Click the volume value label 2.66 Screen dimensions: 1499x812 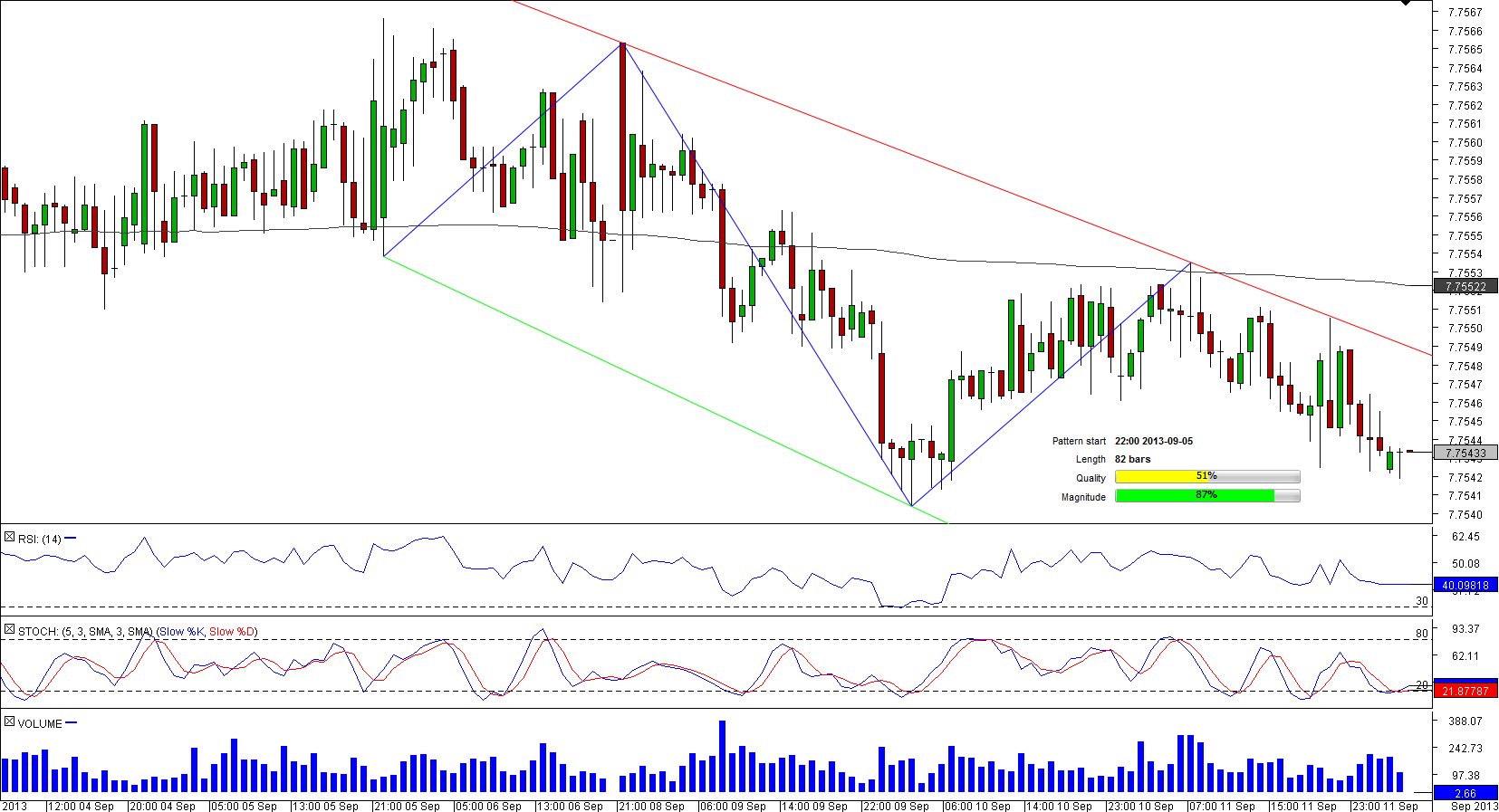1465,794
